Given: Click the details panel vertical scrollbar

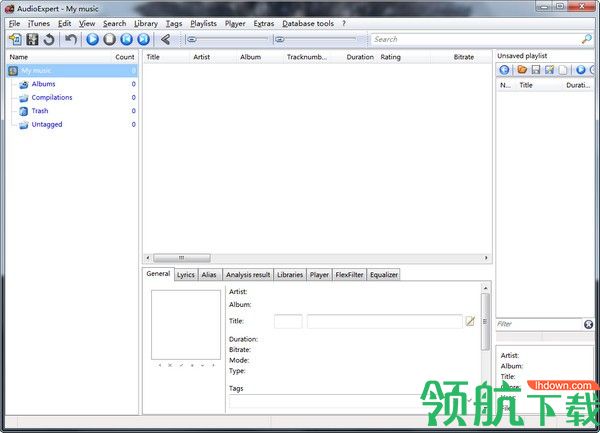Looking at the screenshot, I should click(x=486, y=321).
